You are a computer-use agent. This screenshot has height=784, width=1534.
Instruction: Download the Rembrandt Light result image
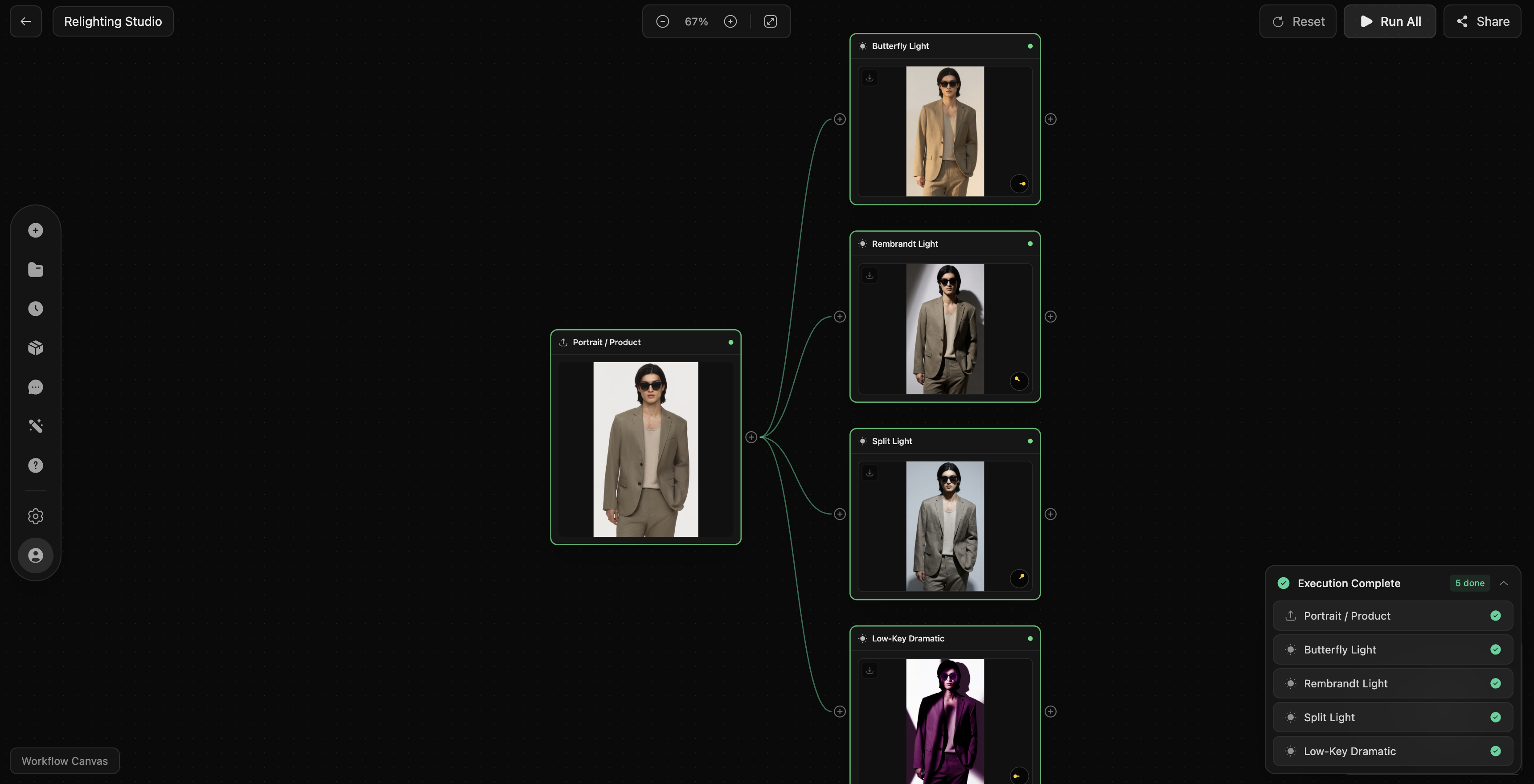(x=870, y=275)
